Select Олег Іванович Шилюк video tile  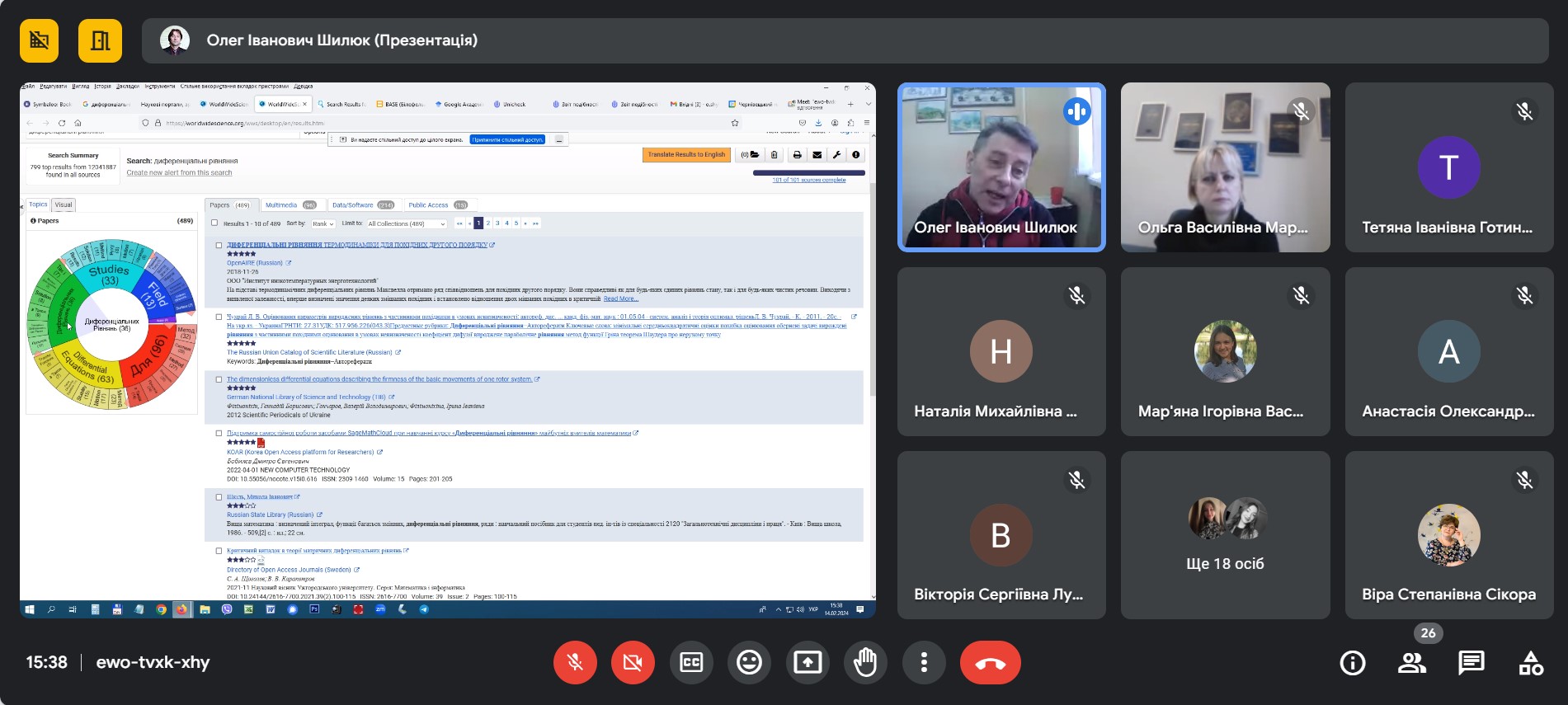tap(1001, 167)
